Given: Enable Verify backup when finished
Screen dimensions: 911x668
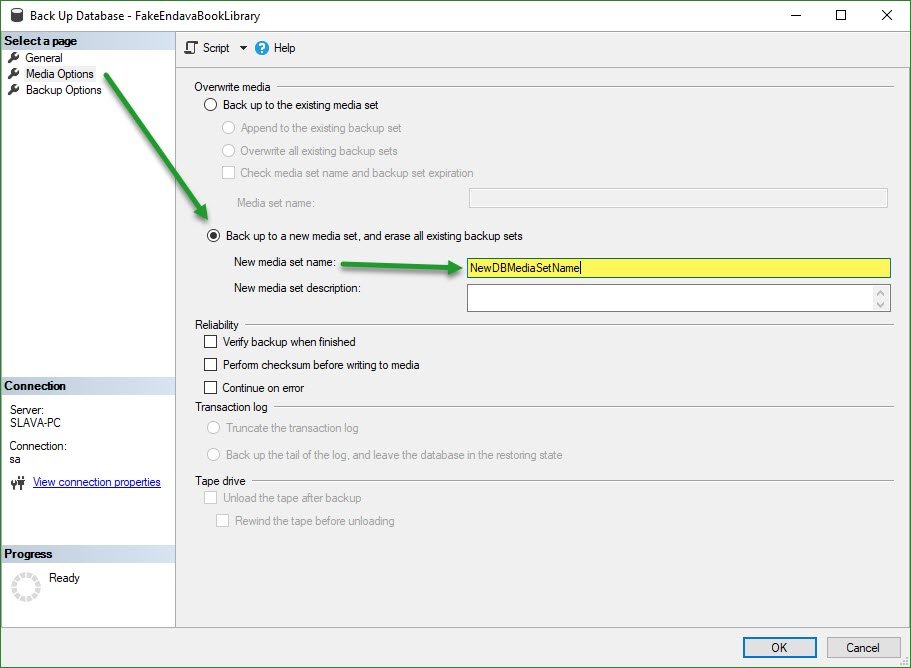Looking at the screenshot, I should tap(210, 341).
